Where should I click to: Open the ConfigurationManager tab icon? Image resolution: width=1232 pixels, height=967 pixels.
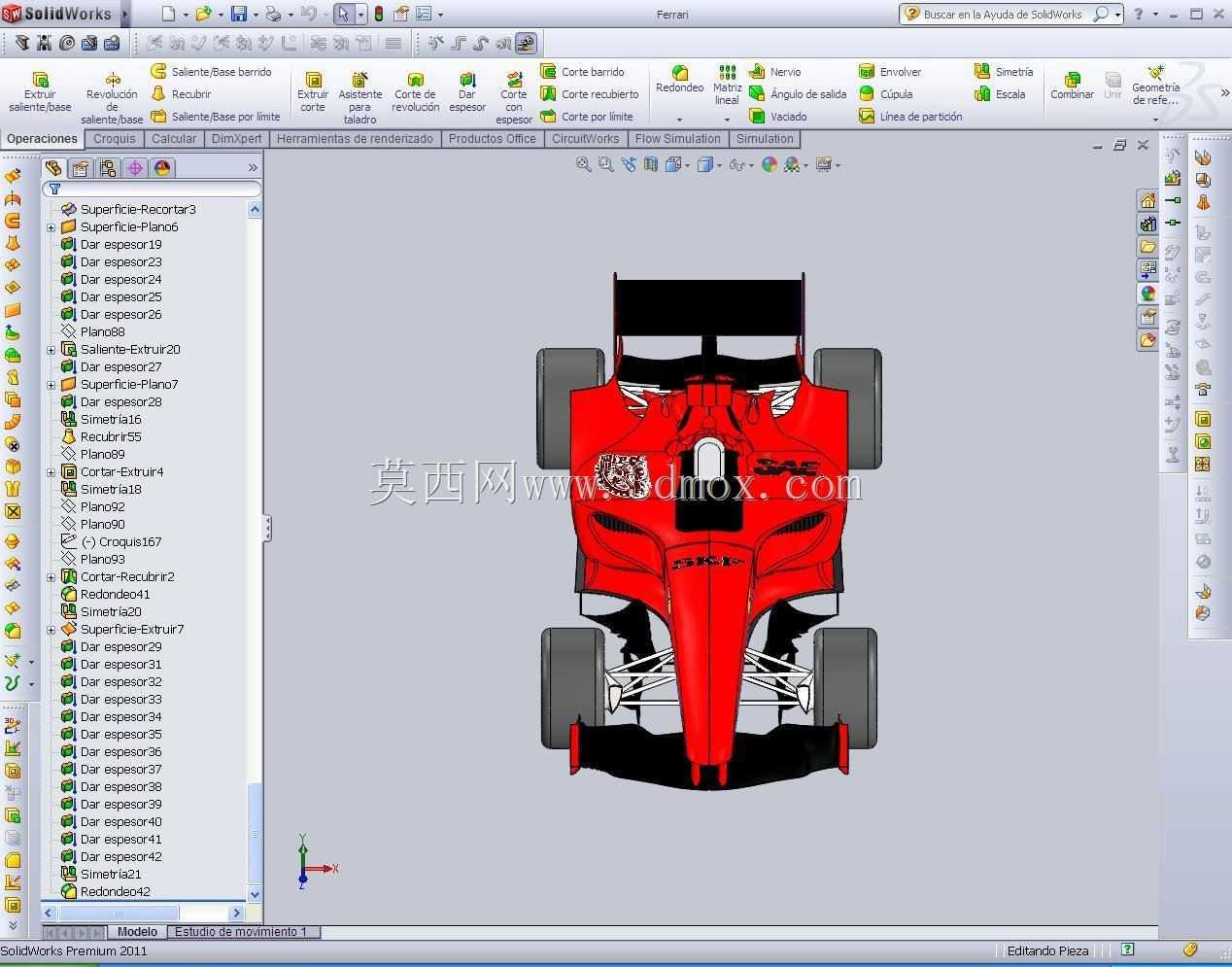(108, 168)
